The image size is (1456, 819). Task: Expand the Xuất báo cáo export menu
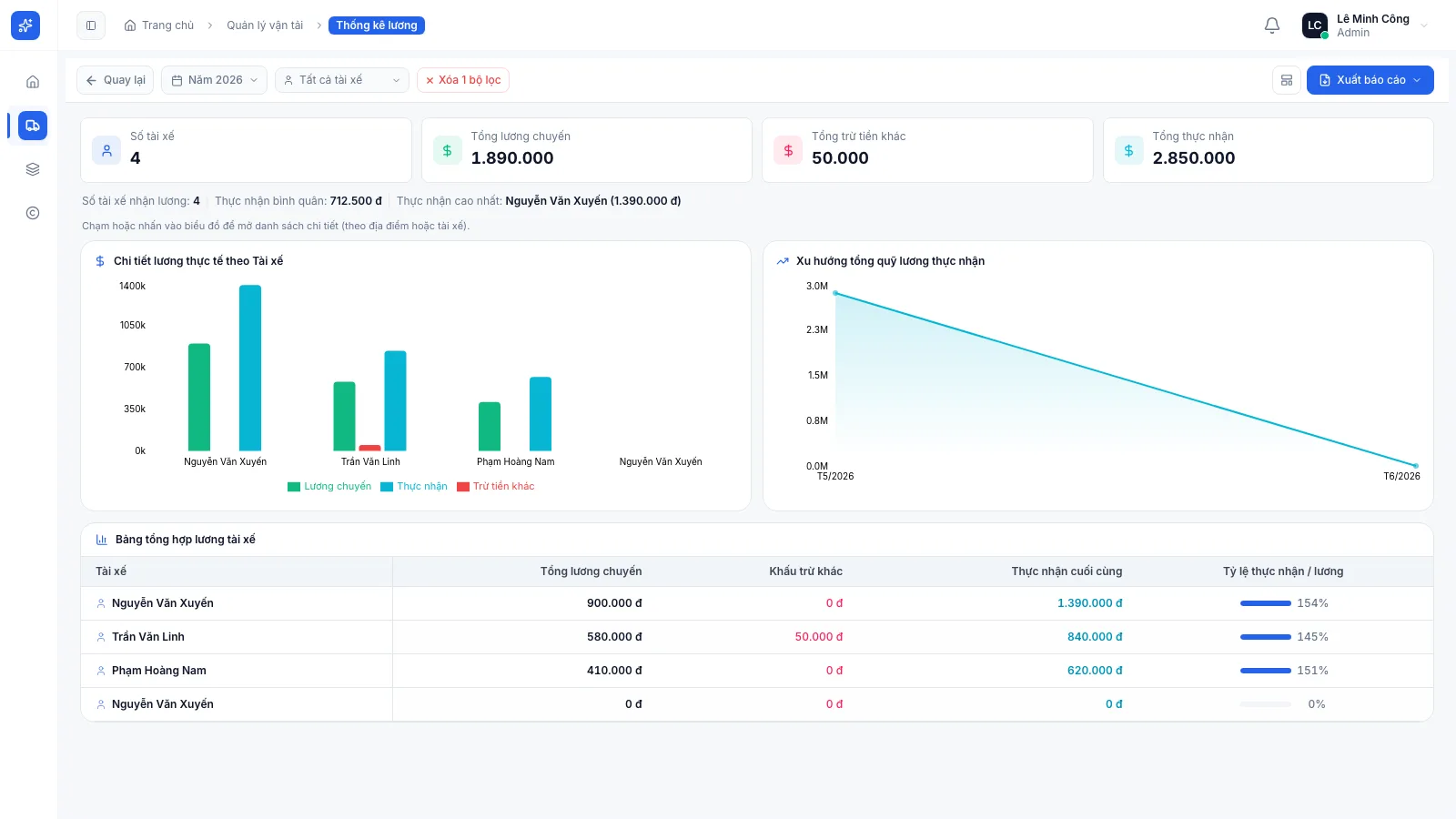point(1370,80)
